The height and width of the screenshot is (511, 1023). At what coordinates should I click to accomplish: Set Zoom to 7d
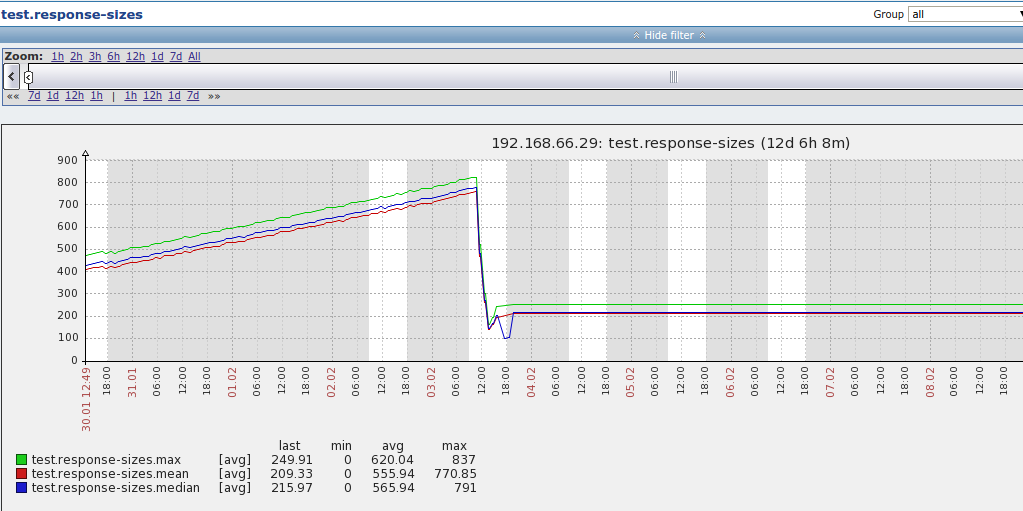(x=176, y=56)
